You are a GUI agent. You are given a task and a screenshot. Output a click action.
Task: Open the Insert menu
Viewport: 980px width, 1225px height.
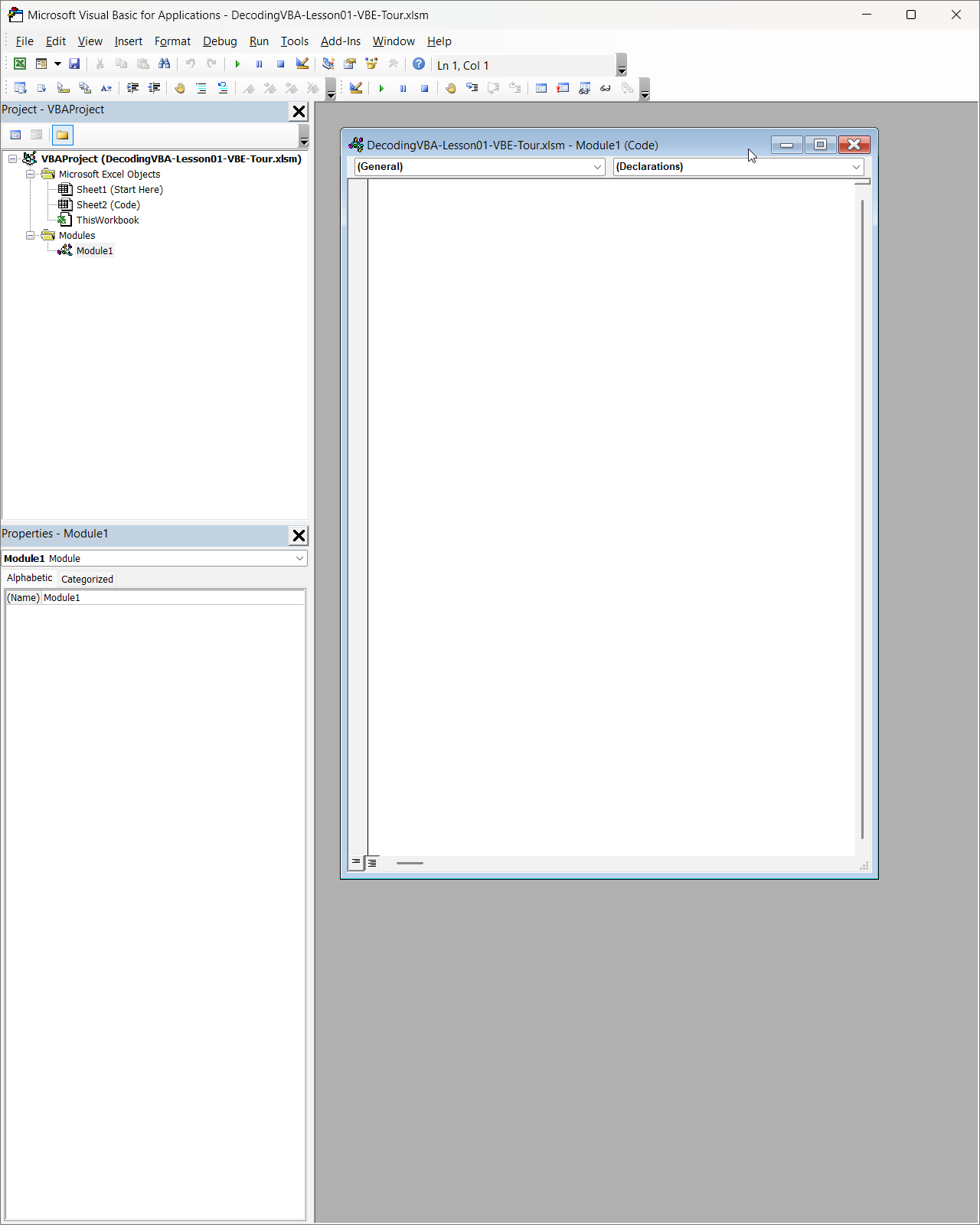[x=129, y=41]
